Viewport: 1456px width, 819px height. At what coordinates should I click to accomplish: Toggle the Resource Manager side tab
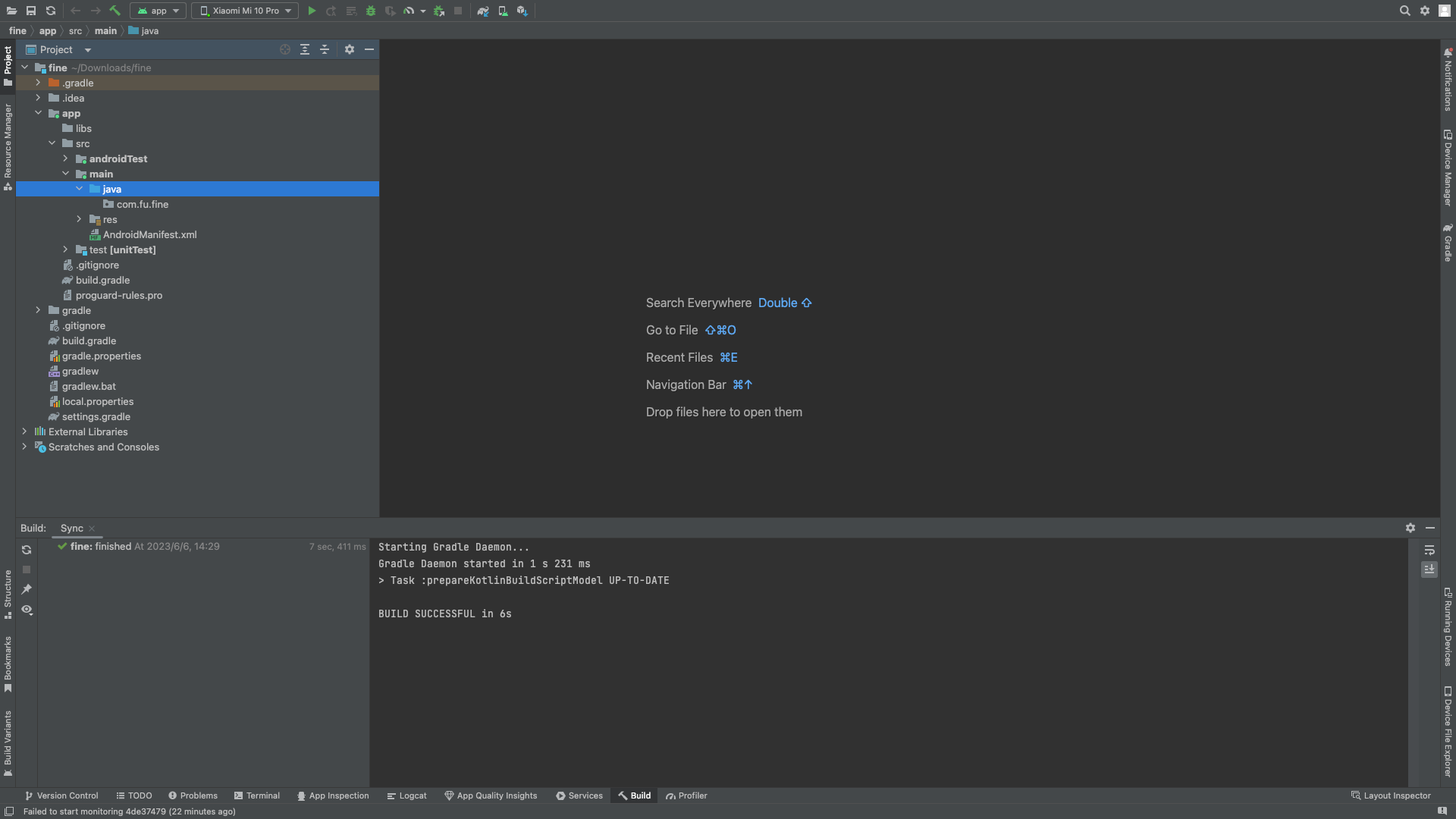8,146
